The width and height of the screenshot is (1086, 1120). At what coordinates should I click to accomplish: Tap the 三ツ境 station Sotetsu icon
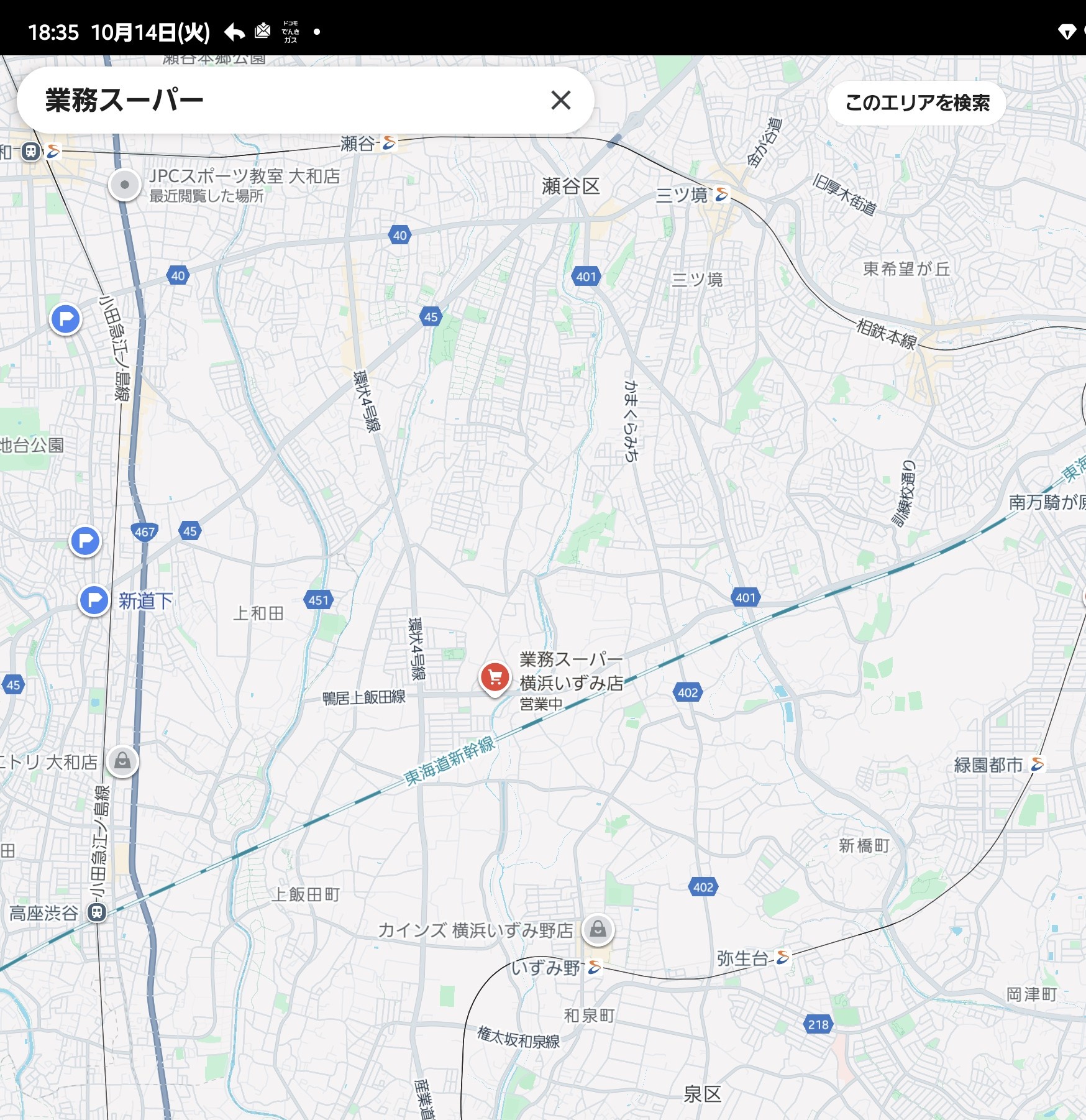click(x=721, y=195)
